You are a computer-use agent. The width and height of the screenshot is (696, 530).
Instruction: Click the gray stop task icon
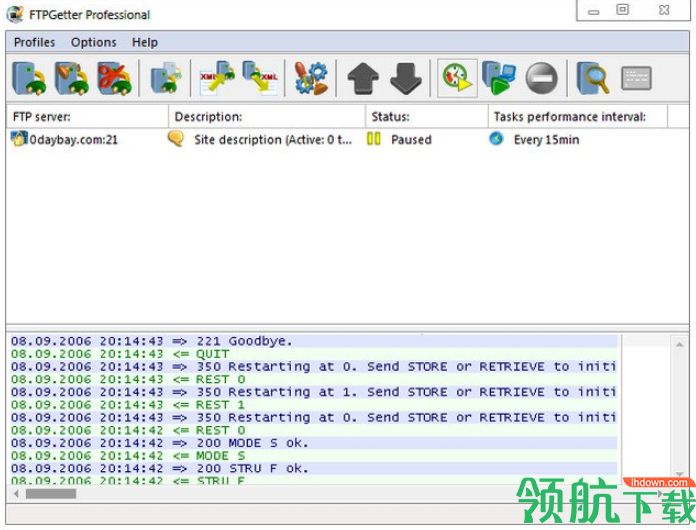coord(542,79)
